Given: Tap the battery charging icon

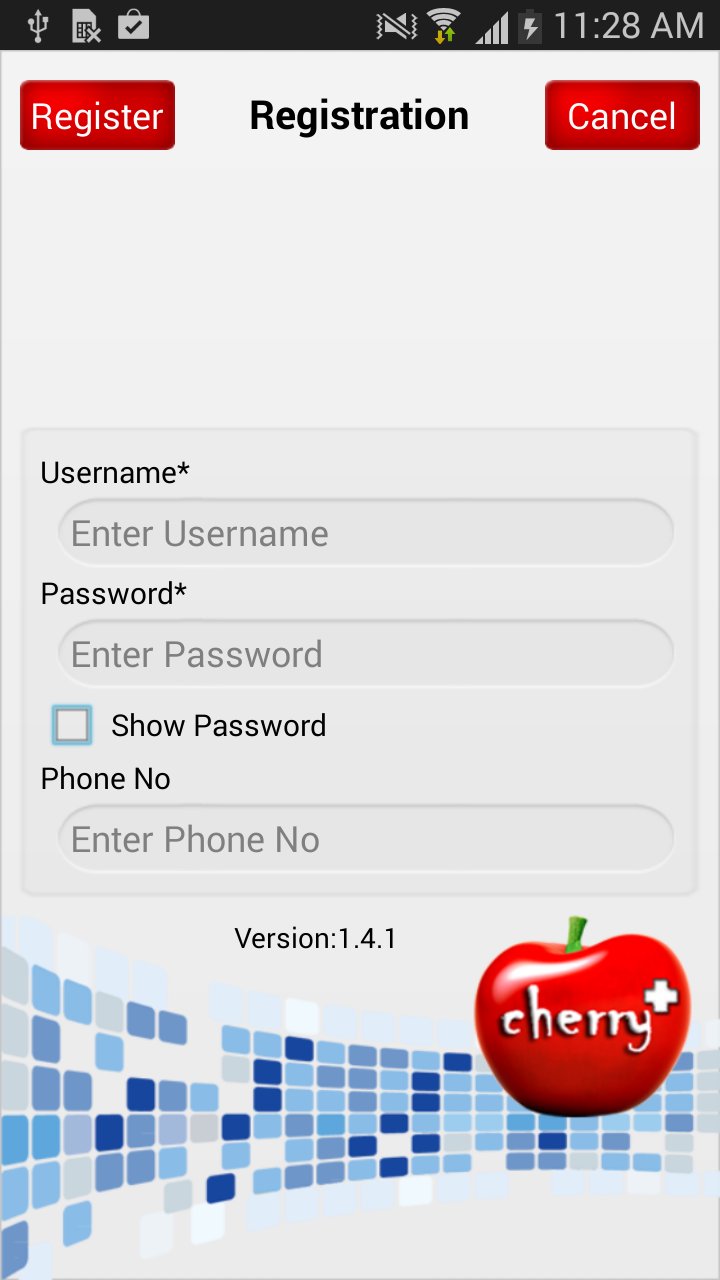Looking at the screenshot, I should coord(531,26).
